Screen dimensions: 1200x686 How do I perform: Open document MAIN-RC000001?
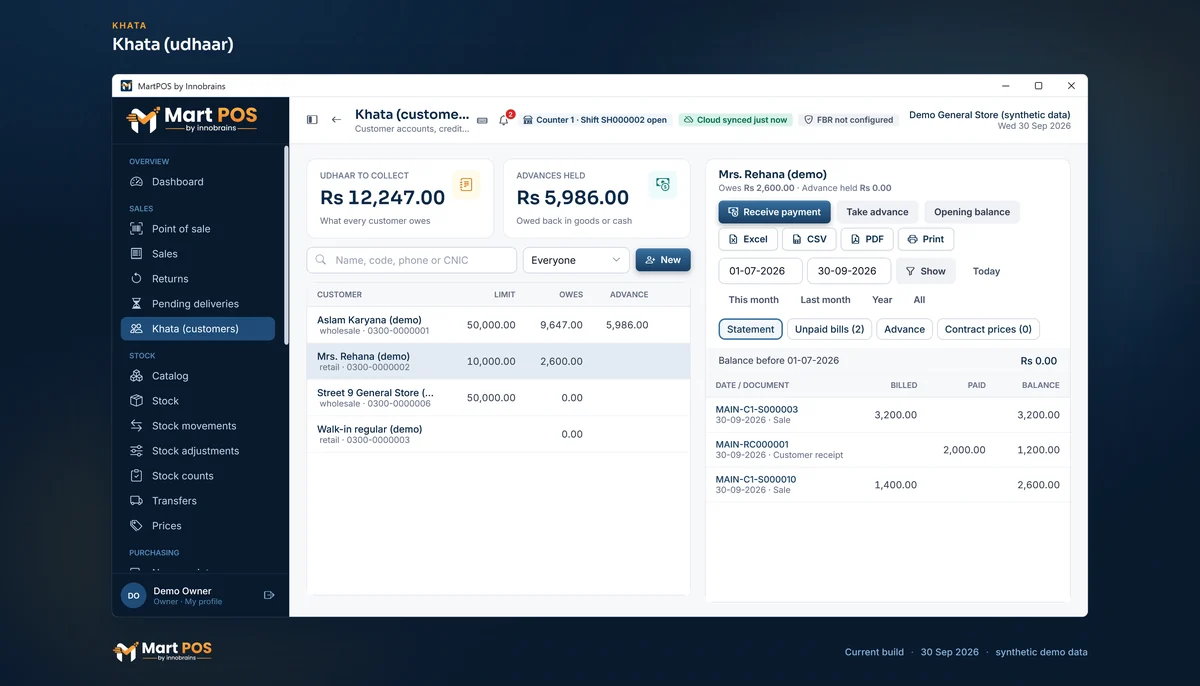752,444
